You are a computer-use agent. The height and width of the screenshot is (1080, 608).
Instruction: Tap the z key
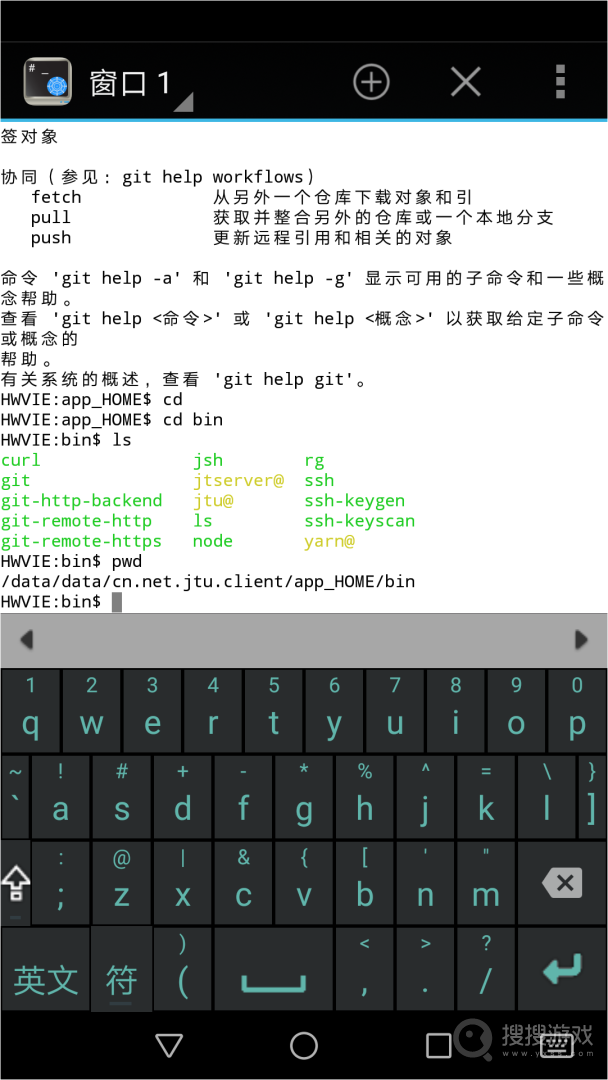122,882
